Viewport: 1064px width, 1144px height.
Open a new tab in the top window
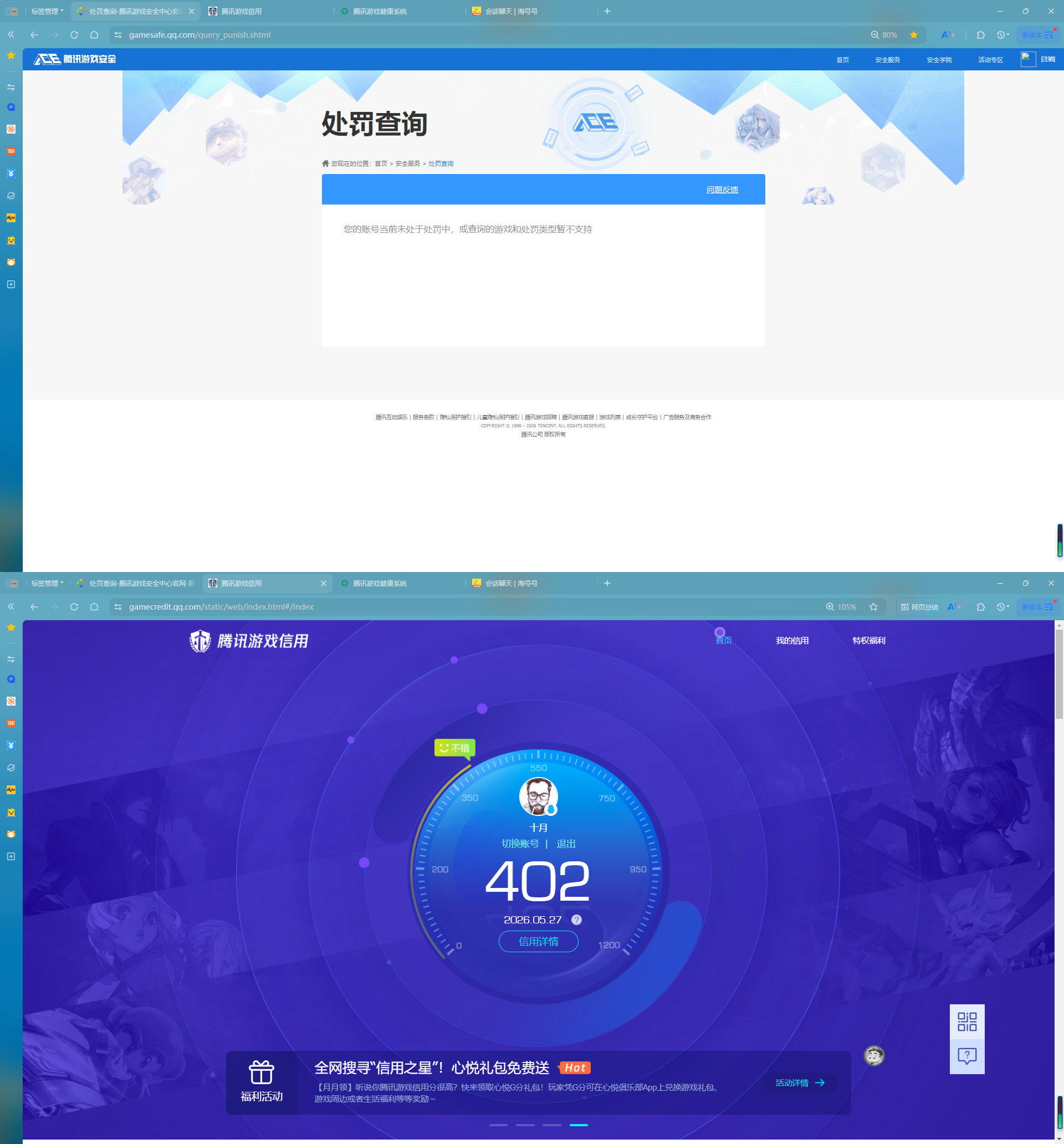(607, 12)
